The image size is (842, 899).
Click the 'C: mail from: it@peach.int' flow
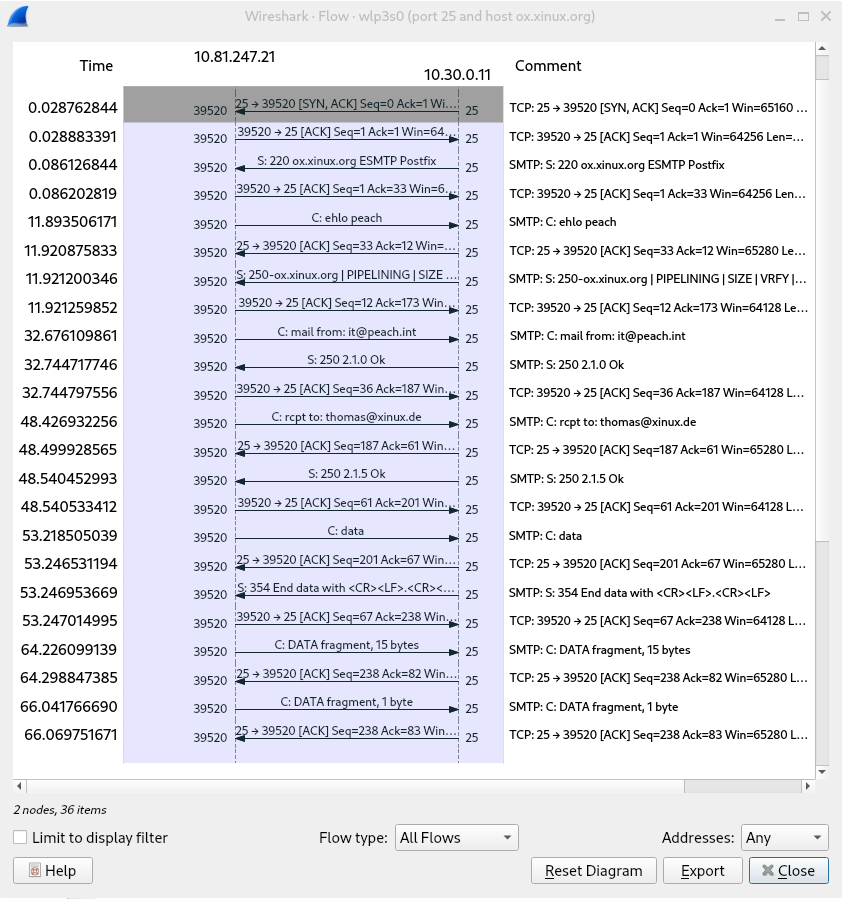345,335
